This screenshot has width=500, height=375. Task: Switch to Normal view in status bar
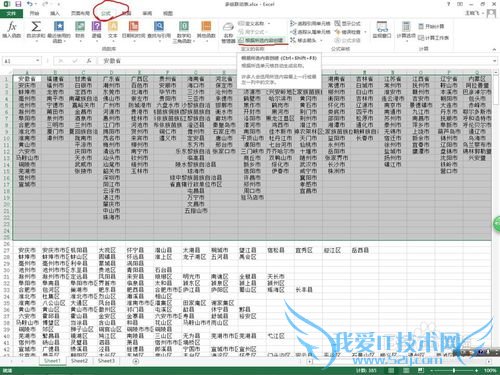(x=391, y=371)
